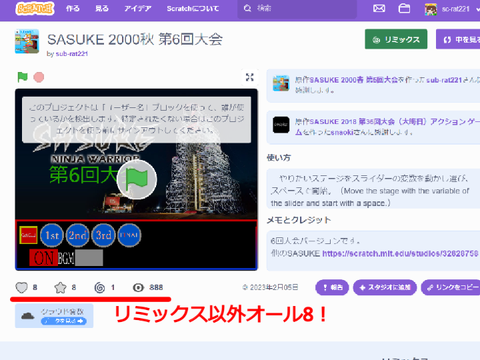Viewport: 480px width, 360px height.
Task: Click thumbnail of SASUKE 2000春 remix credit
Action: click(281, 83)
